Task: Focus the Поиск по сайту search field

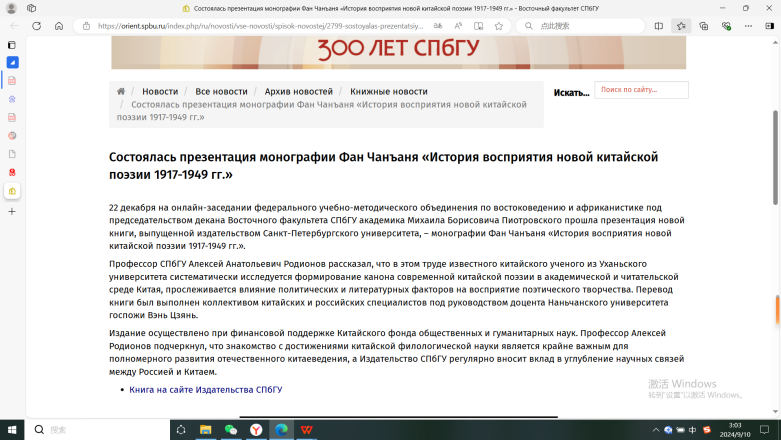Action: click(x=641, y=90)
